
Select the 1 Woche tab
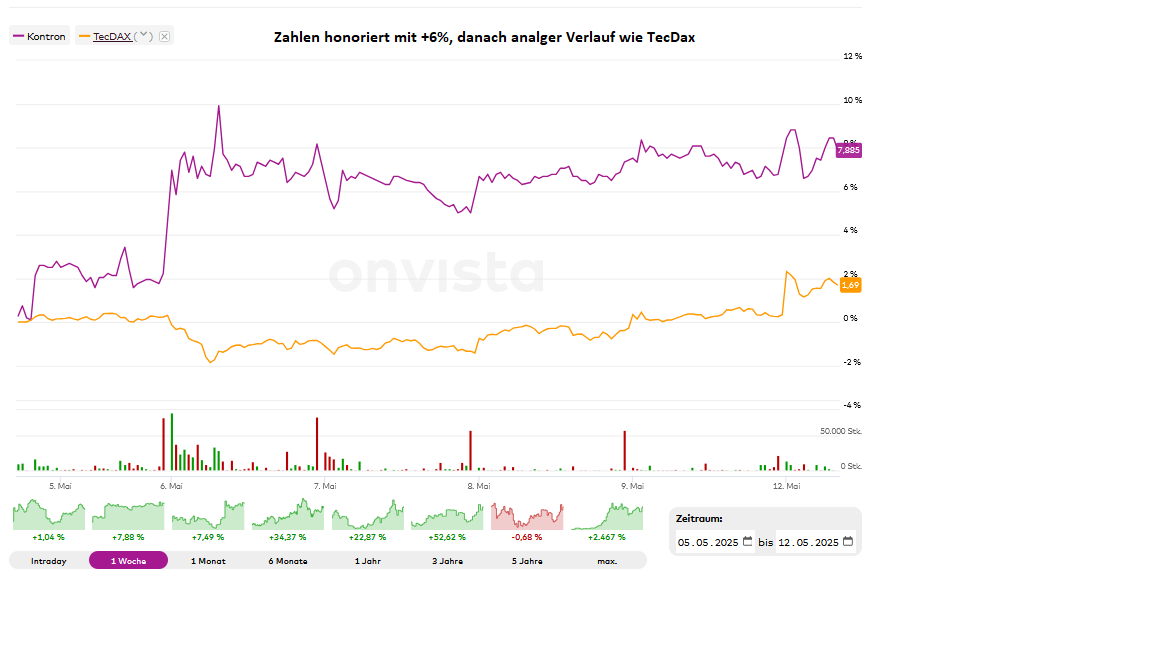128,561
